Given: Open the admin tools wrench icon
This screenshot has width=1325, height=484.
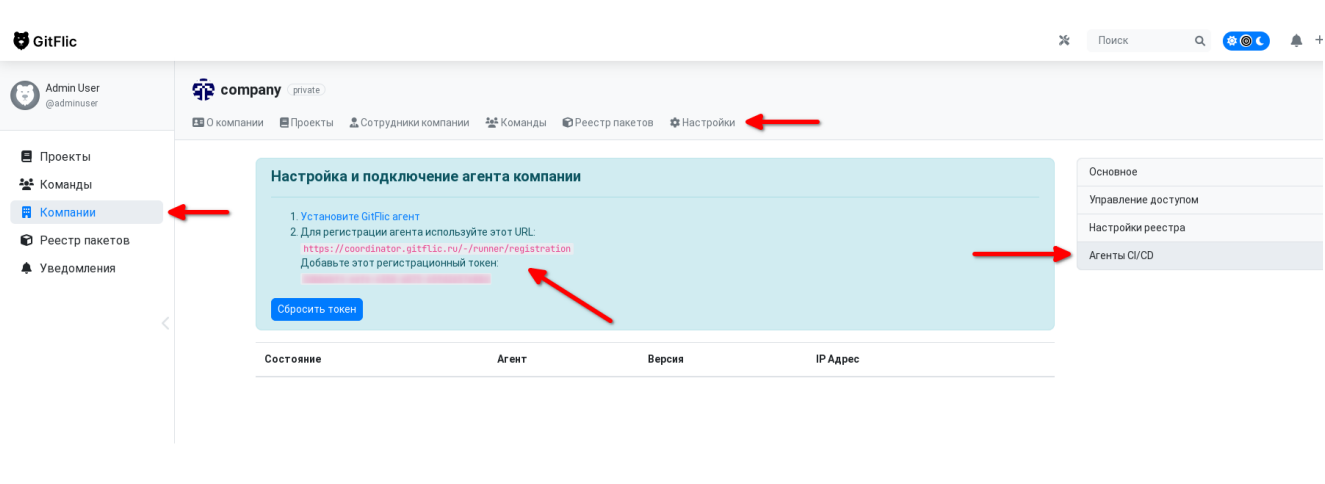Looking at the screenshot, I should pyautogui.click(x=1064, y=41).
